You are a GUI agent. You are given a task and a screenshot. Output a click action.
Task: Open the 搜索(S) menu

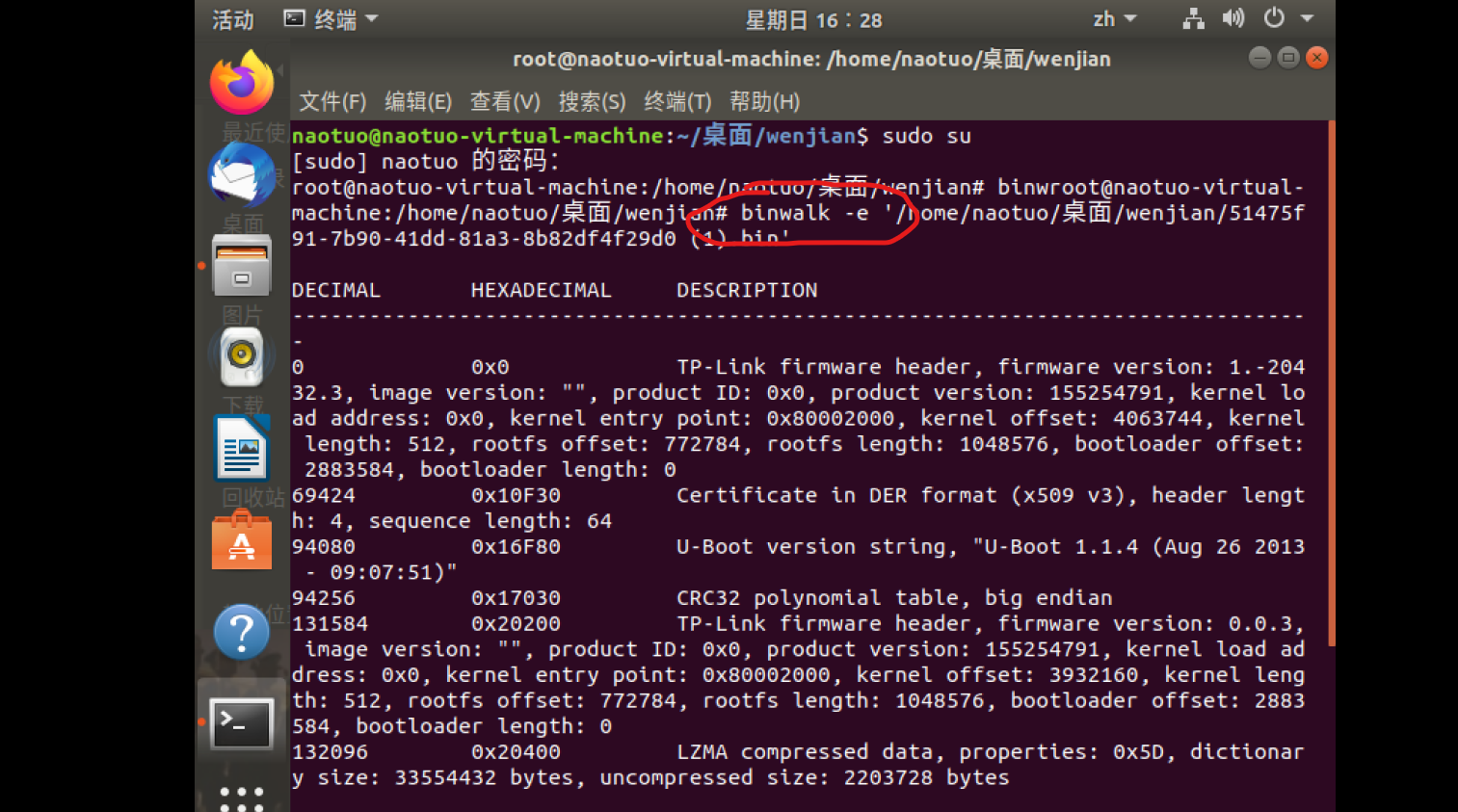[x=593, y=101]
